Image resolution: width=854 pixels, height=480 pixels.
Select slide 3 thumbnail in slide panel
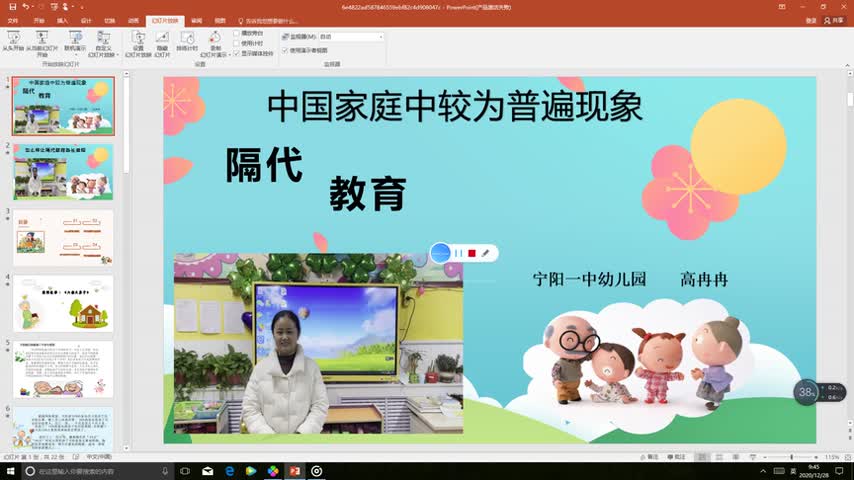click(x=63, y=238)
